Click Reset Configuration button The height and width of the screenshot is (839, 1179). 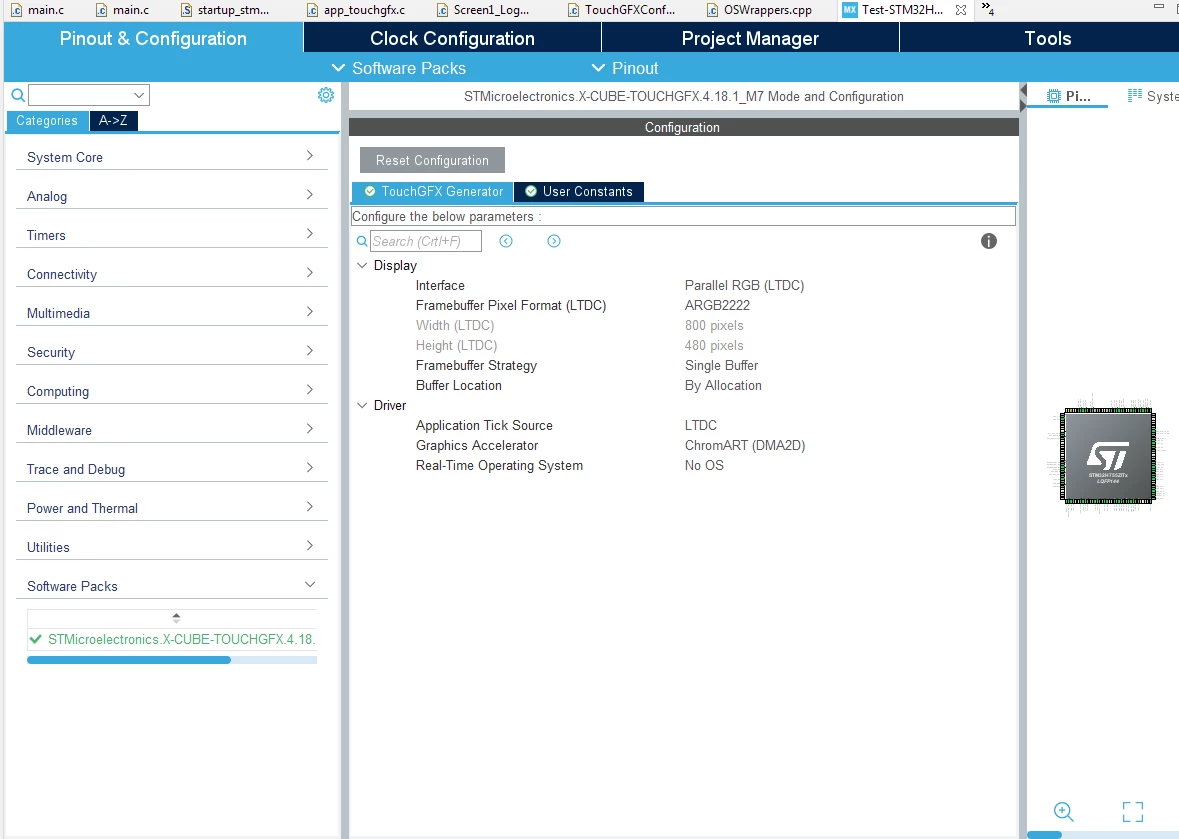tap(432, 160)
